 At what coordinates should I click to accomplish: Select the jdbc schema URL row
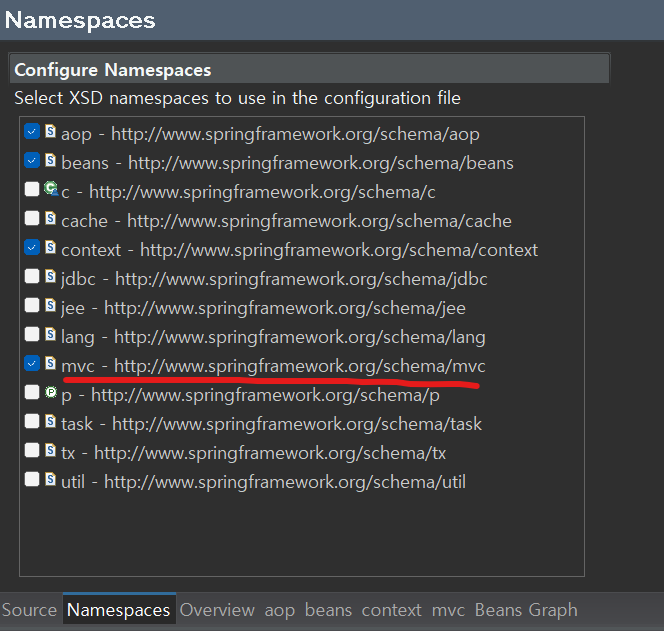pos(274,279)
